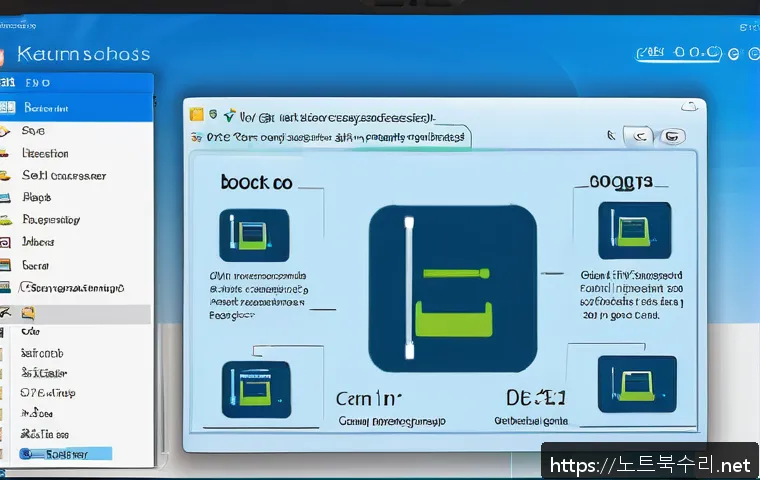Click the light-blue 'Sodsfer' button ending the sidebar

[x=66, y=454]
